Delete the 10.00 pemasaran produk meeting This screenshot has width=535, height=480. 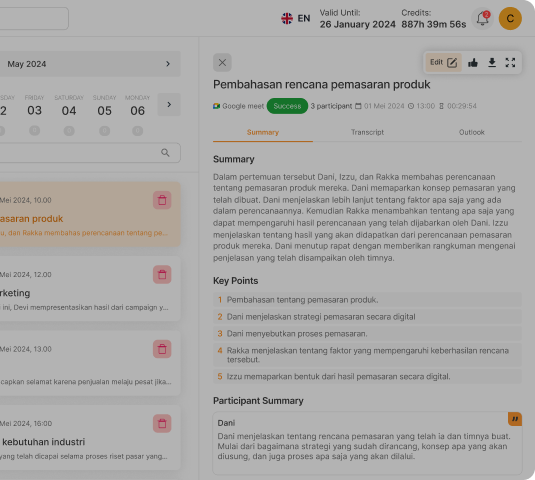pos(162,200)
